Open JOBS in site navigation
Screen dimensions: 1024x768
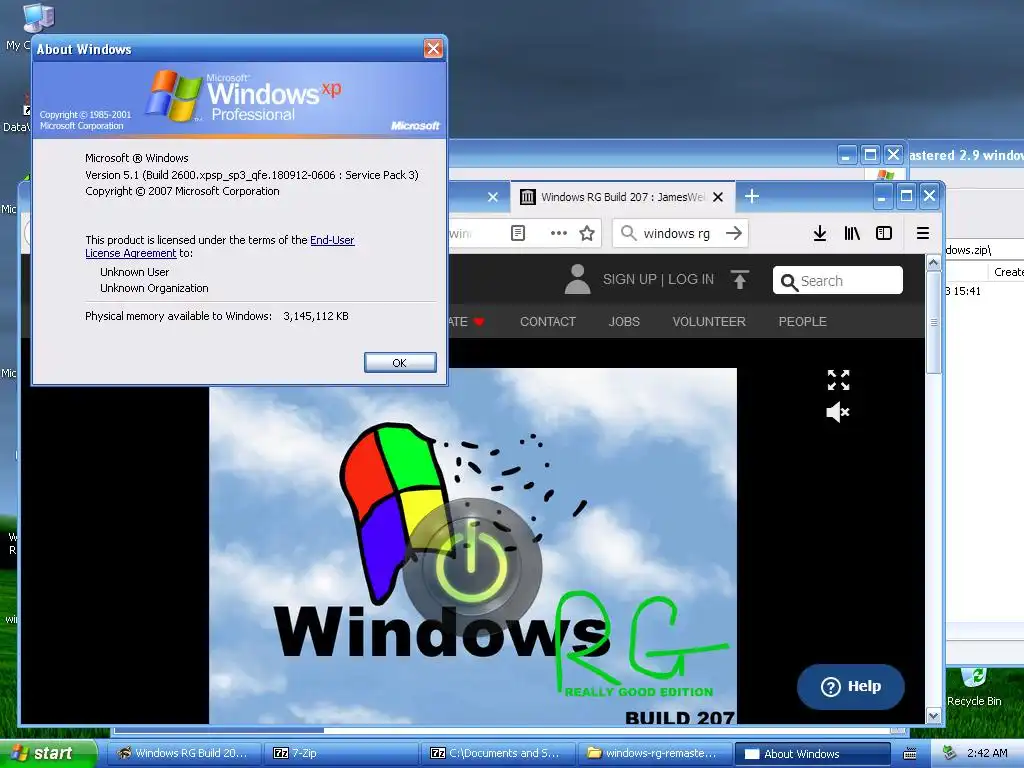tap(624, 321)
